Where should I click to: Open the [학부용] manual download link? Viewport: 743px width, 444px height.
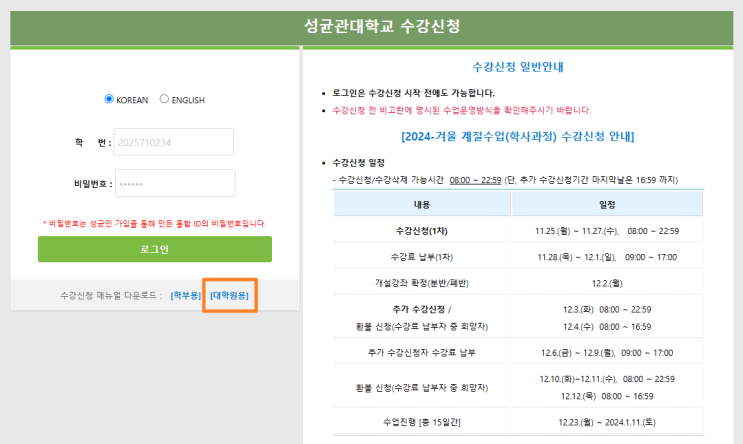(186, 296)
